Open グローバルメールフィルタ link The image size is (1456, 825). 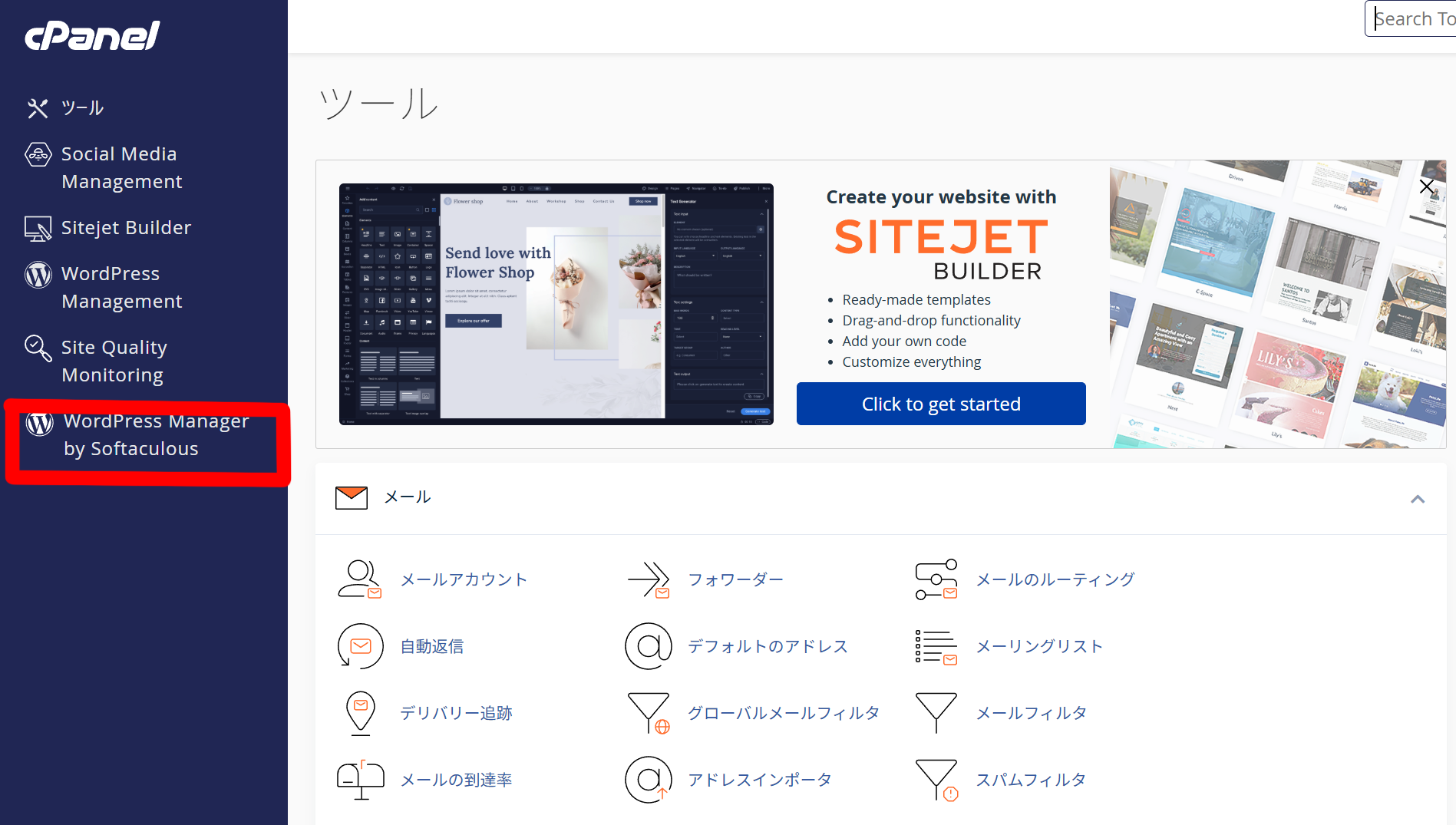[783, 714]
